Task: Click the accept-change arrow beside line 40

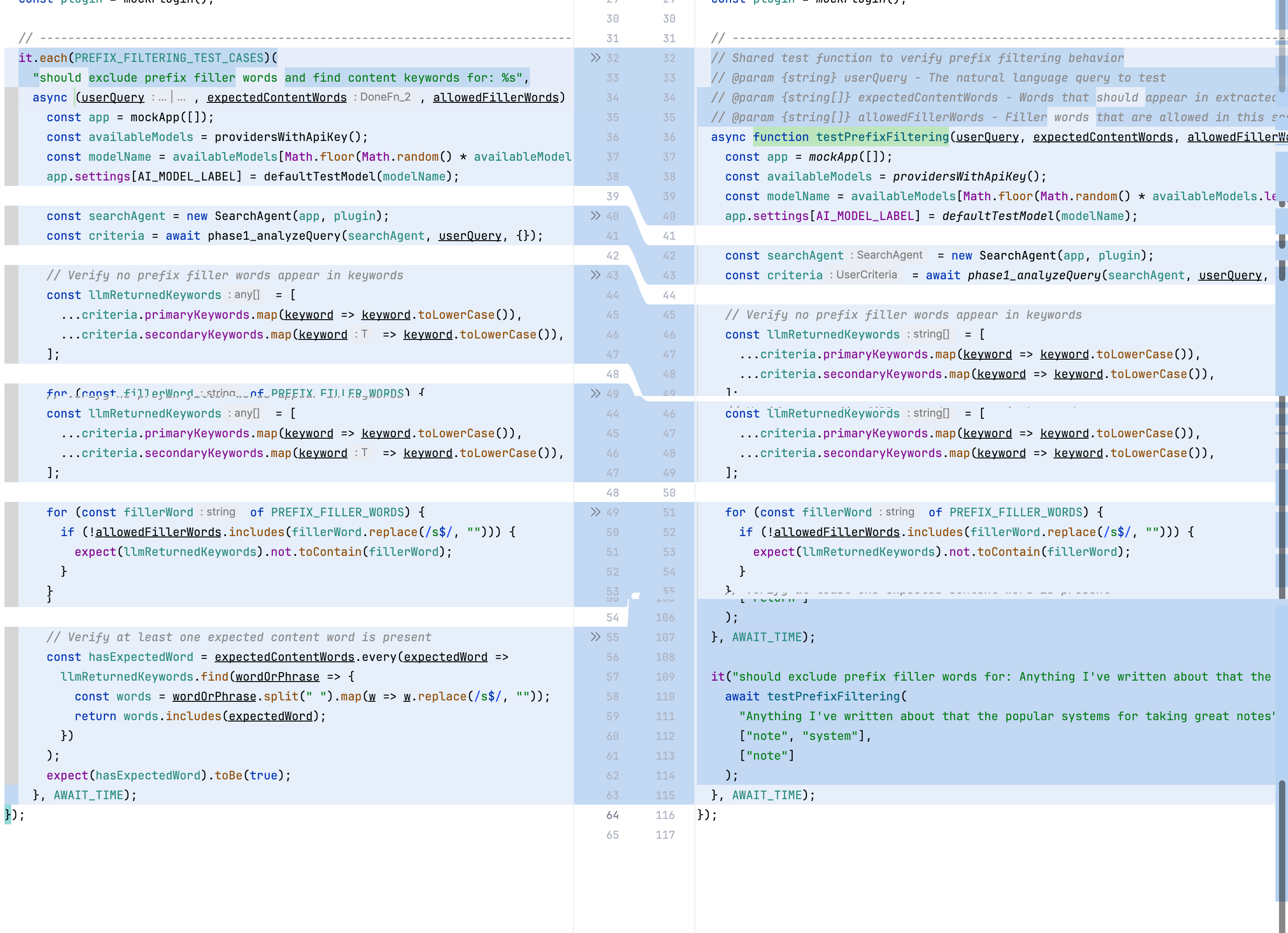Action: (x=595, y=216)
